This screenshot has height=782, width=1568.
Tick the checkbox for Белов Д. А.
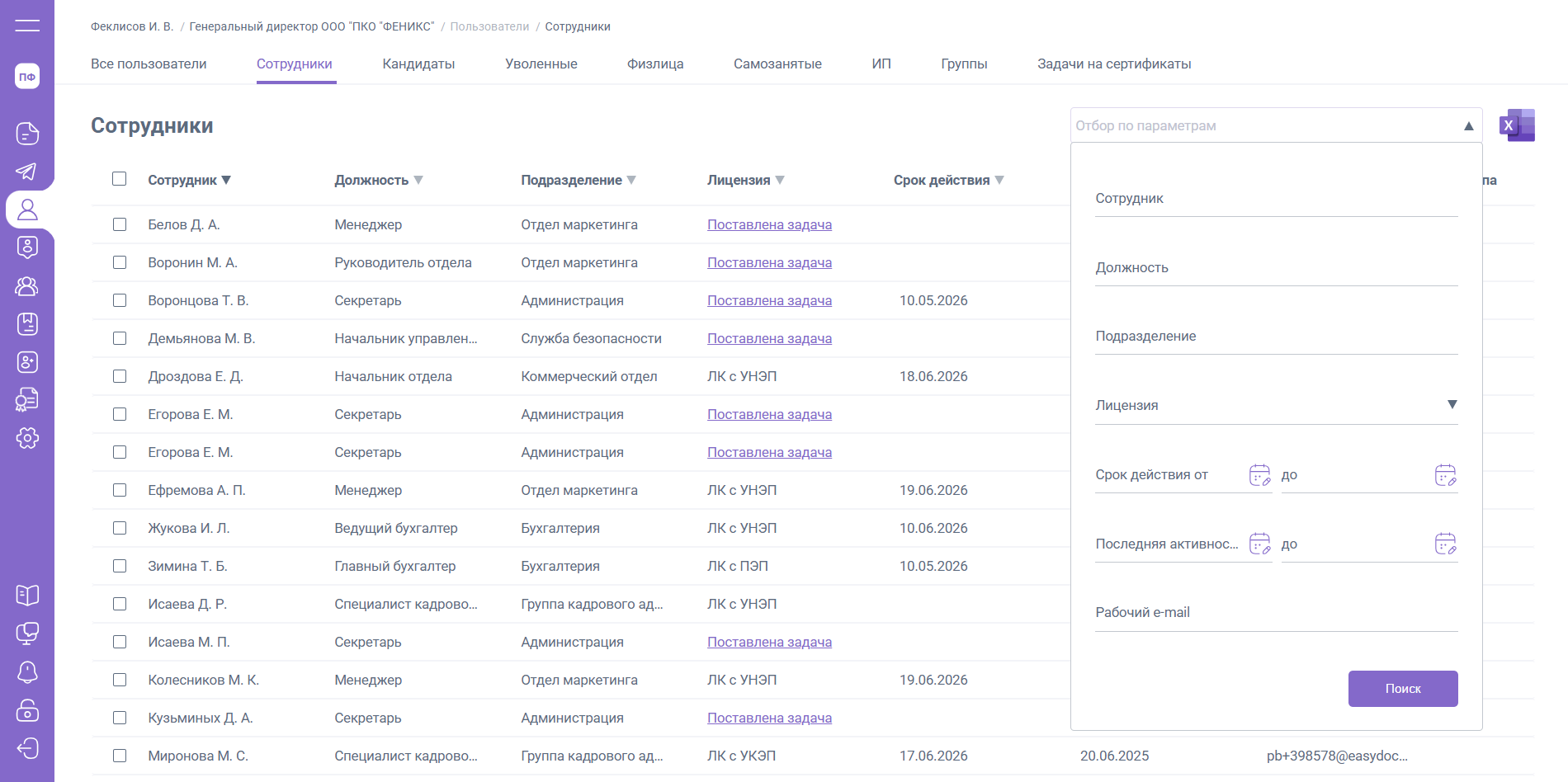coord(120,224)
